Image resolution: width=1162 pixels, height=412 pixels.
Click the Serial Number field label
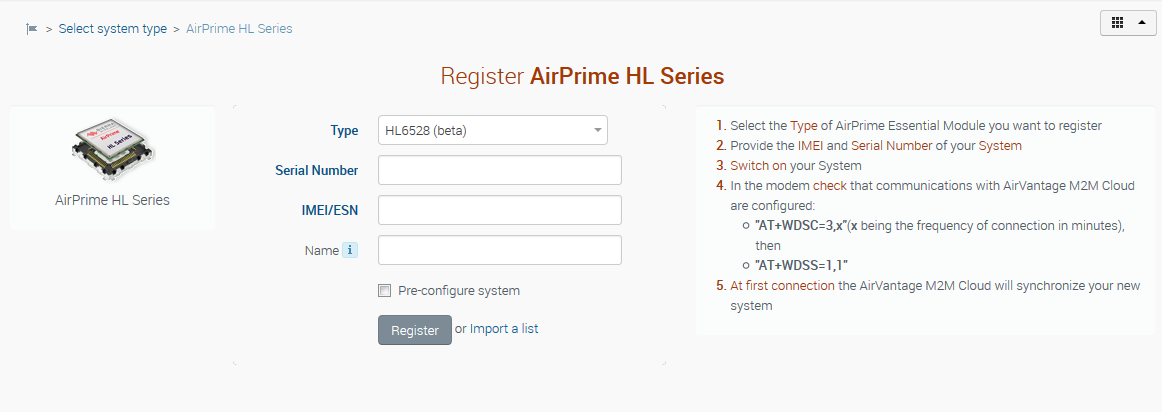coord(316,170)
